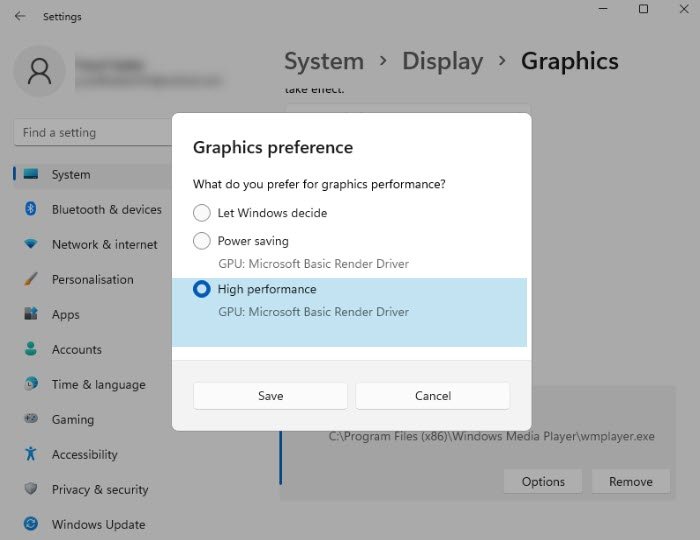Open Privacy & security shield icon
This screenshot has width=700, height=540.
(31, 489)
